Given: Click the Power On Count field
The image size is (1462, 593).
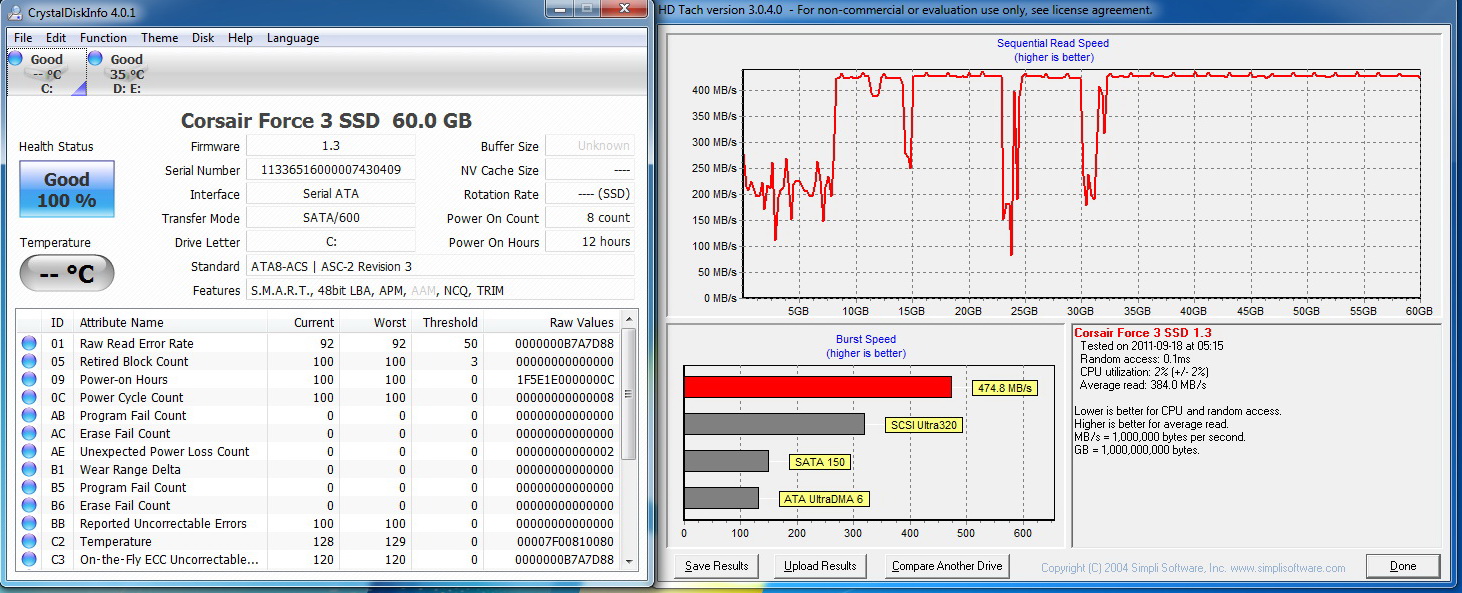Looking at the screenshot, I should tap(590, 218).
